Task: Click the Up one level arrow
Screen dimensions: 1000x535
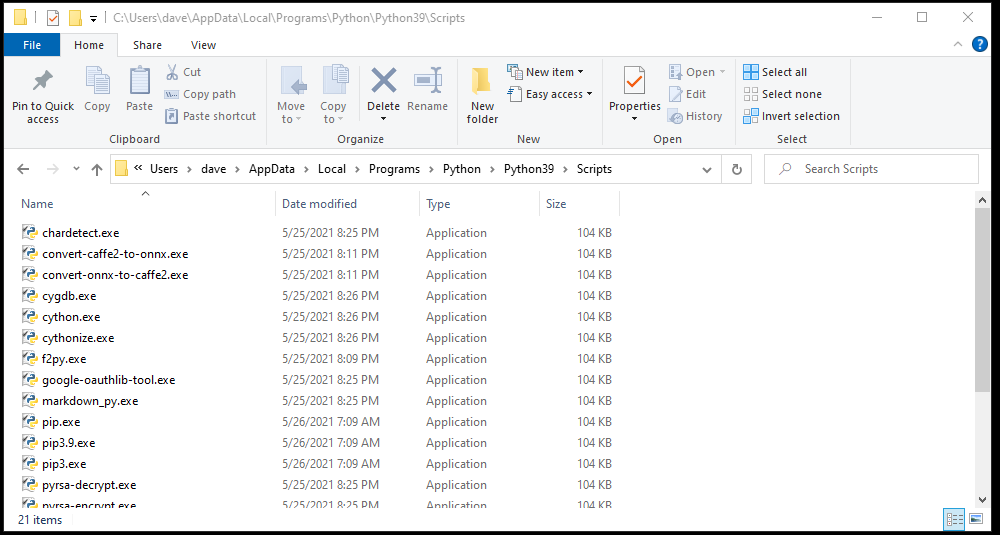Action: [x=97, y=169]
